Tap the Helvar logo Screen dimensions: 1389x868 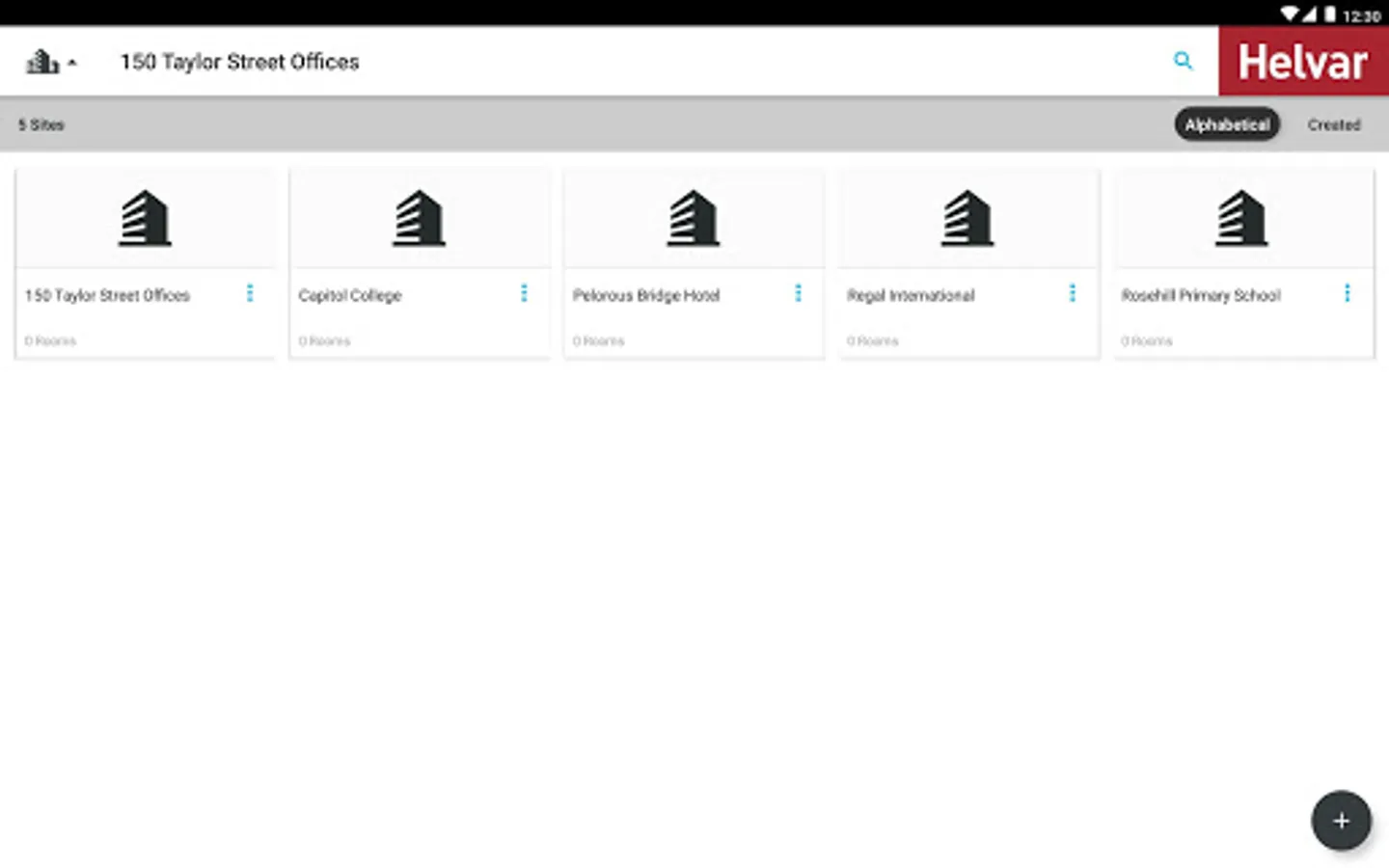[1303, 62]
